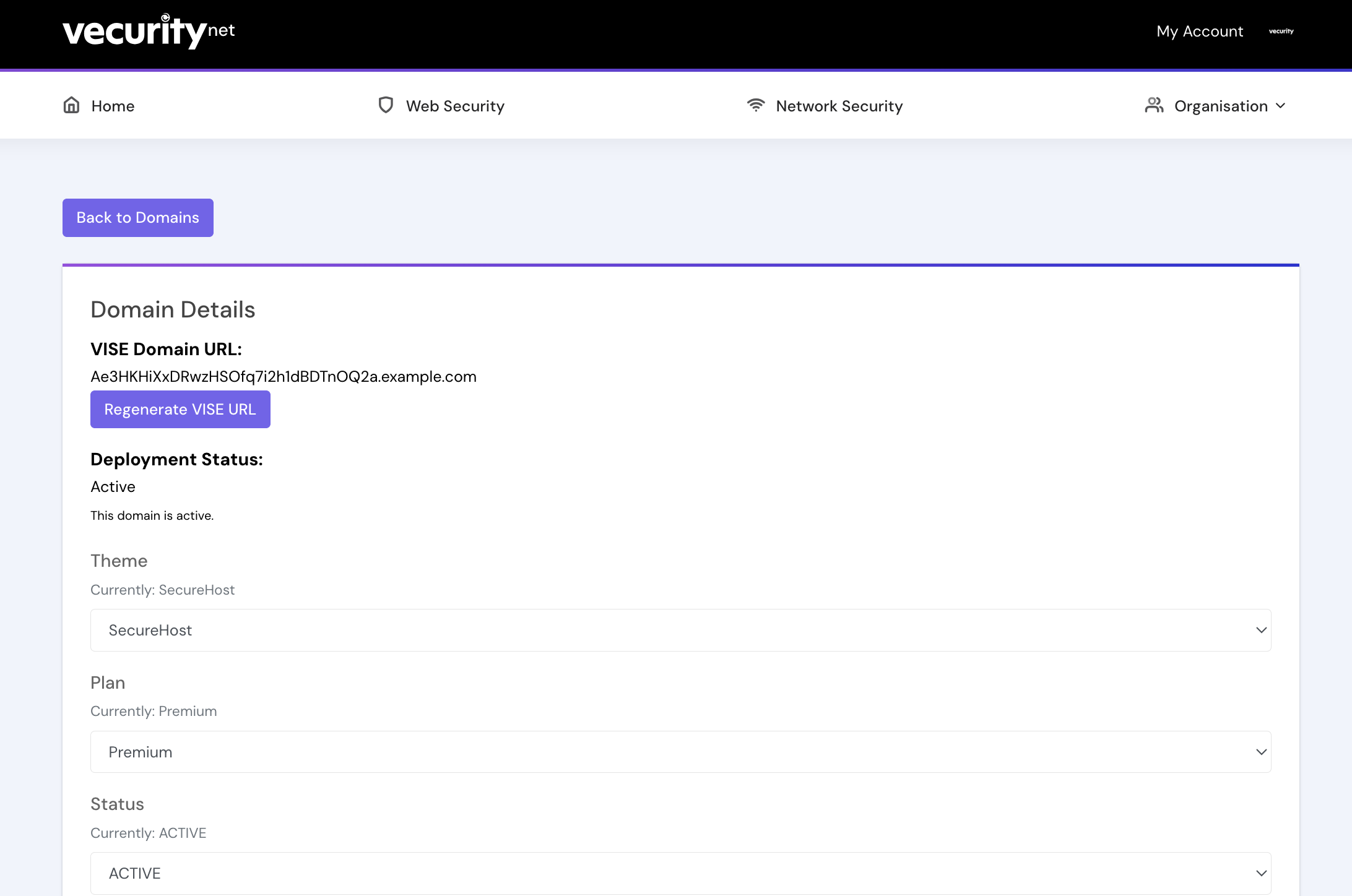This screenshot has width=1352, height=896.
Task: Open the Organisation dropdown chevron
Action: click(1280, 106)
